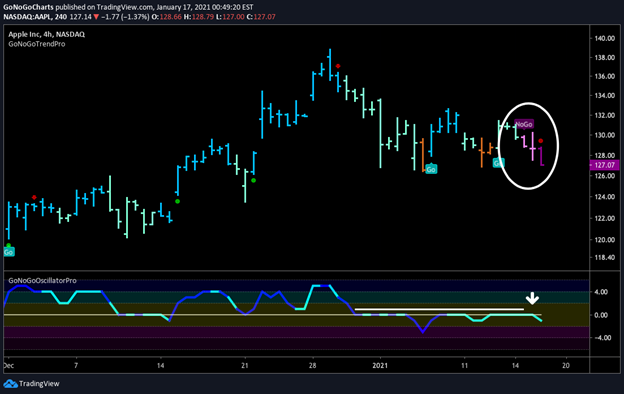Click the GoNoGoCharts publisher name
Image resolution: width=624 pixels, height=394 pixels.
coord(28,7)
